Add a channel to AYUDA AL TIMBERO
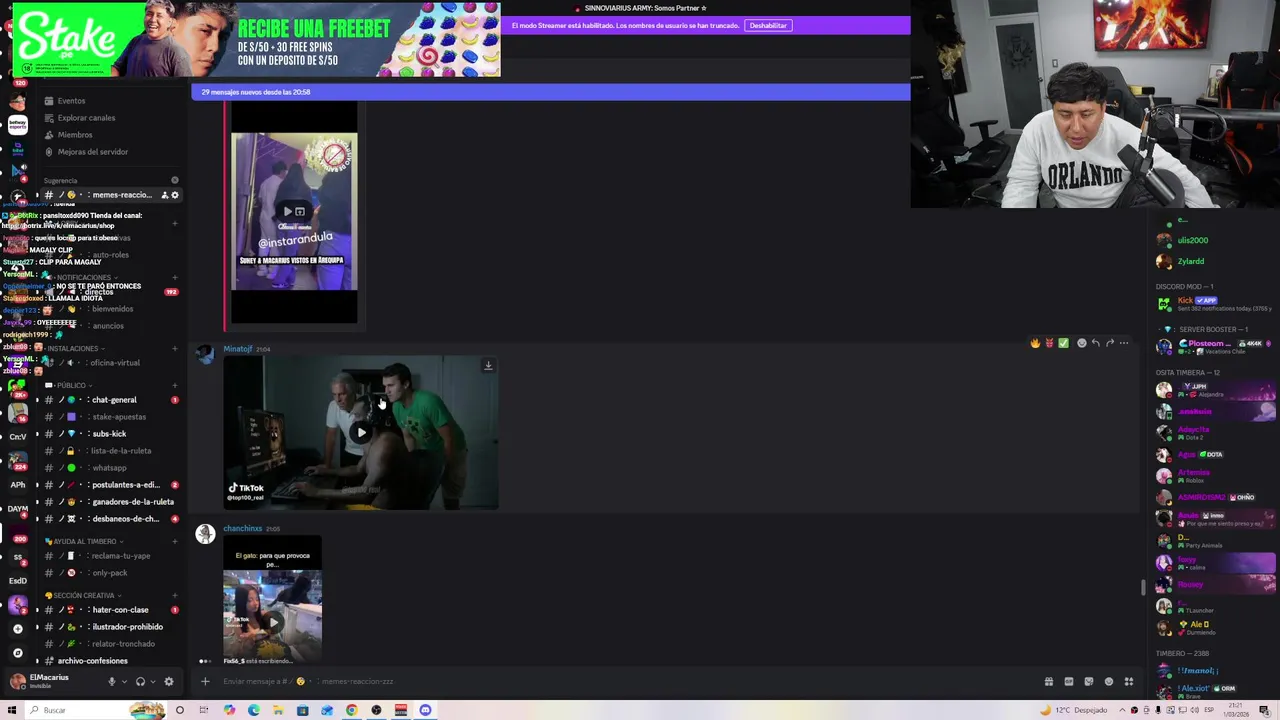Image resolution: width=1280 pixels, height=720 pixels. click(175, 542)
